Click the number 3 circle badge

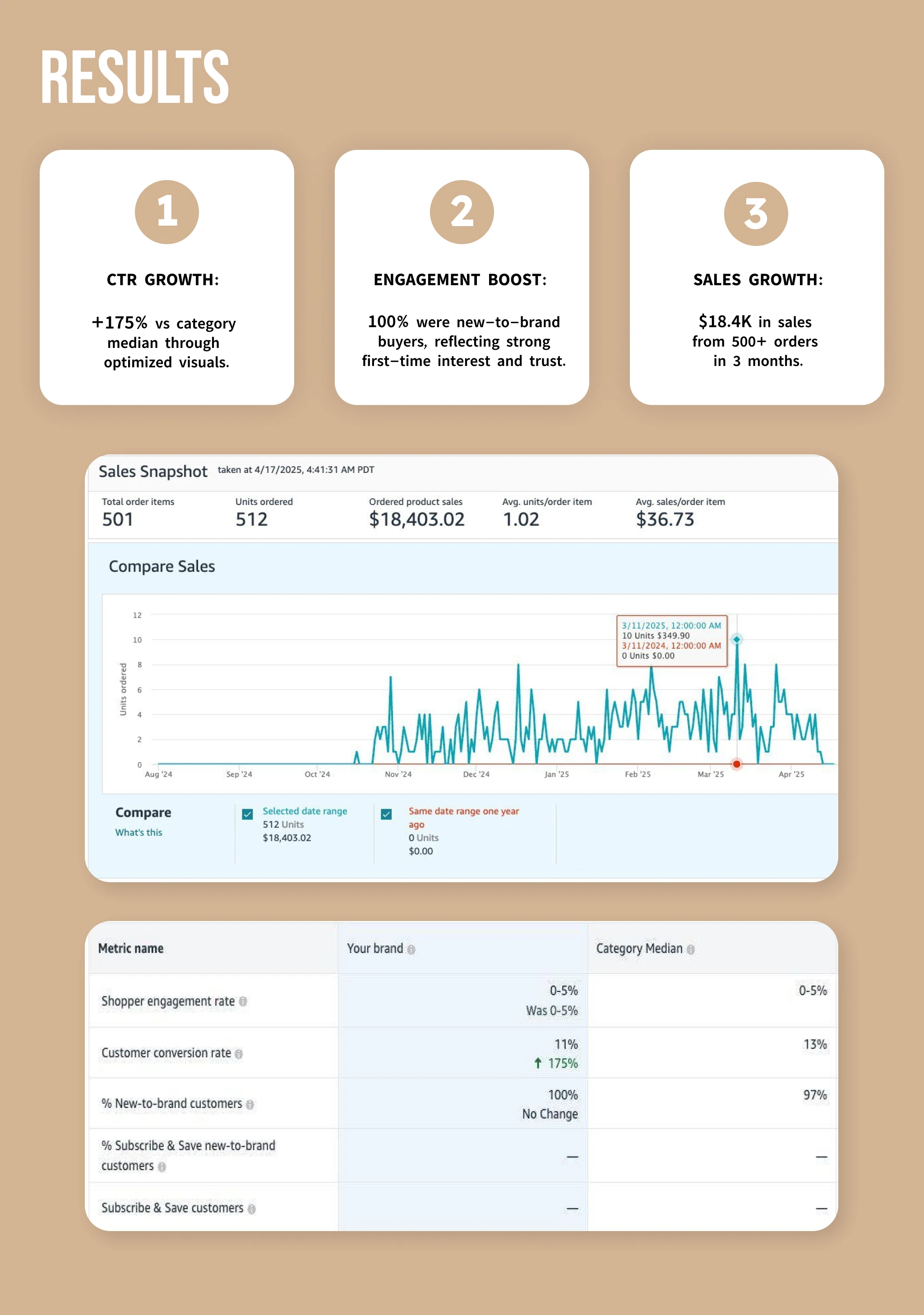(x=756, y=213)
